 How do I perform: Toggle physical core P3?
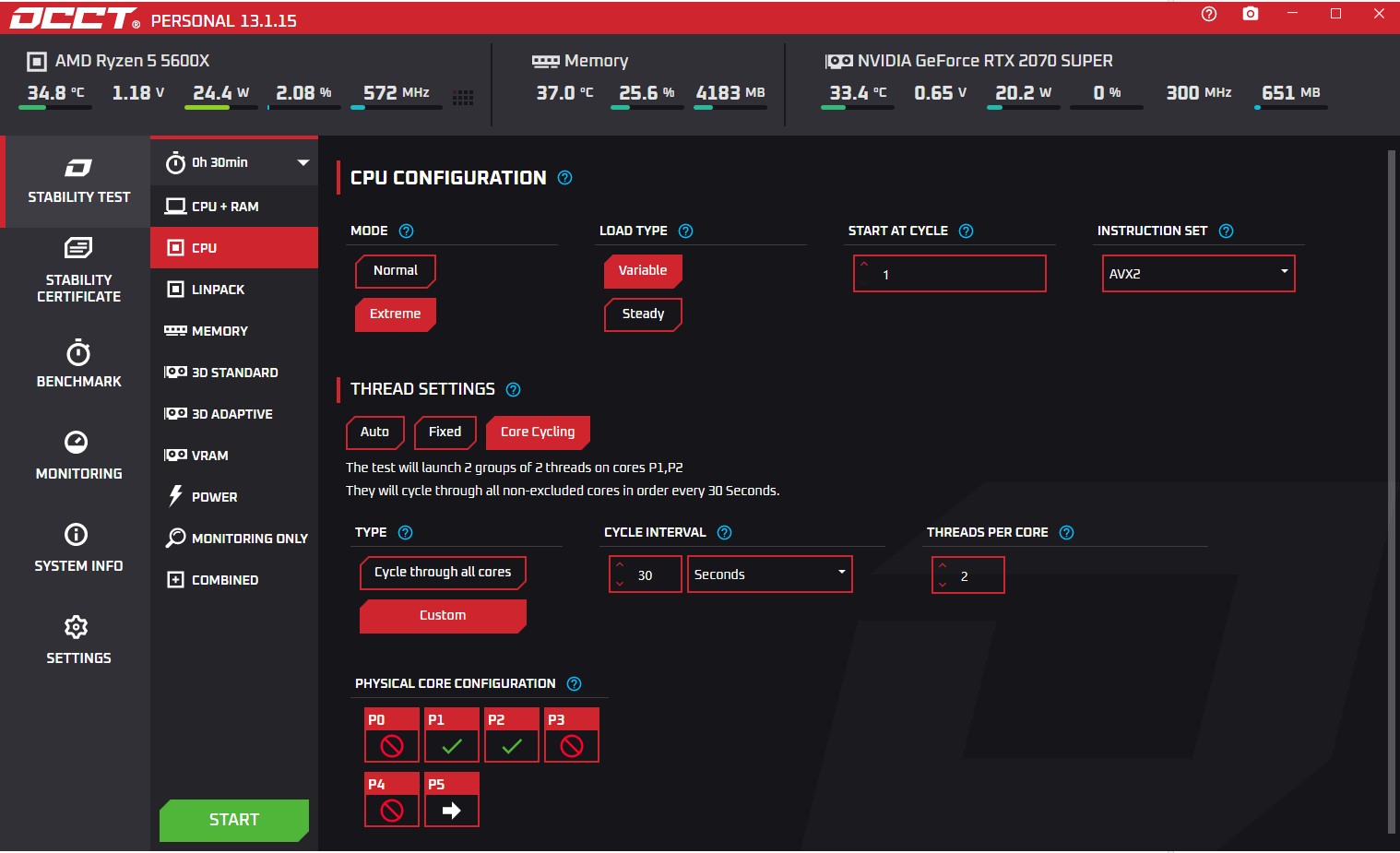572,735
